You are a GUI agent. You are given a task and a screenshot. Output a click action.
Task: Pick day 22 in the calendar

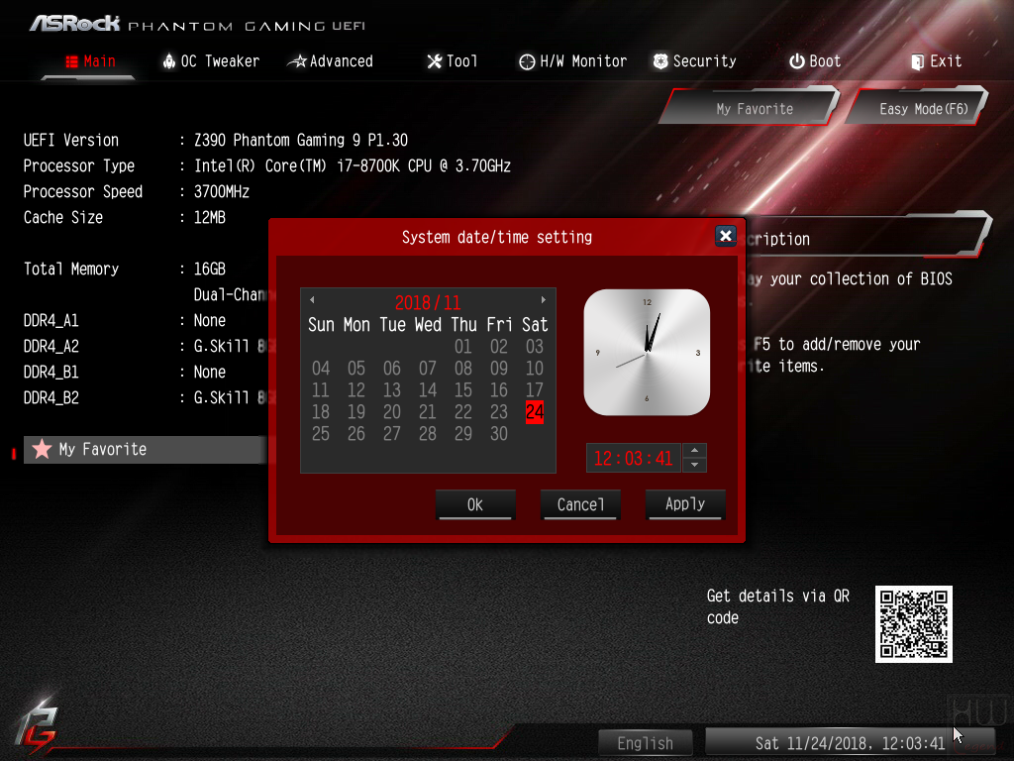[463, 412]
